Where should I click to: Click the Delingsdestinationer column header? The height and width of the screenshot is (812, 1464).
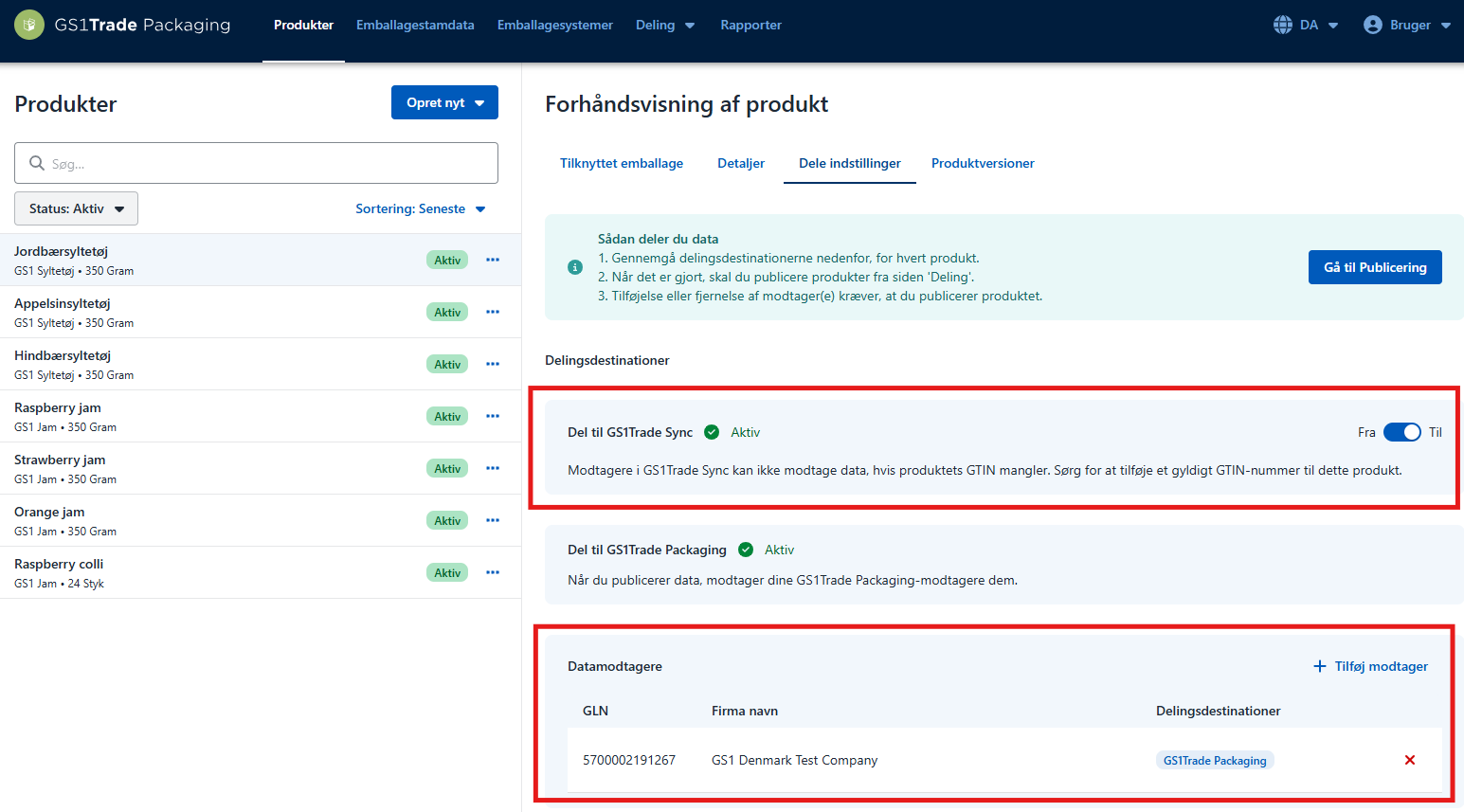pyautogui.click(x=1218, y=711)
